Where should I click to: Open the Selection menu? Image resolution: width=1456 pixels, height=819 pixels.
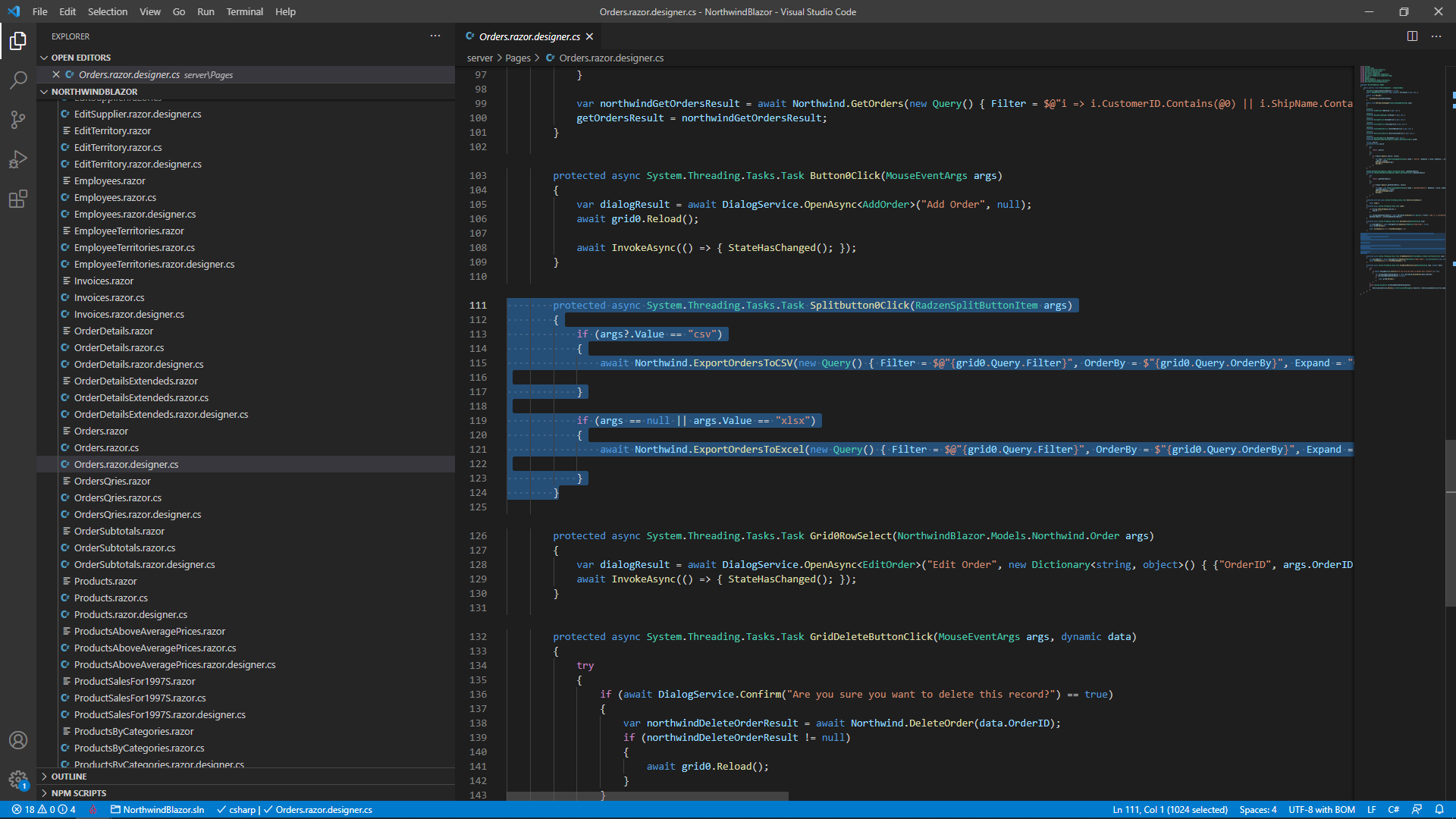click(108, 11)
